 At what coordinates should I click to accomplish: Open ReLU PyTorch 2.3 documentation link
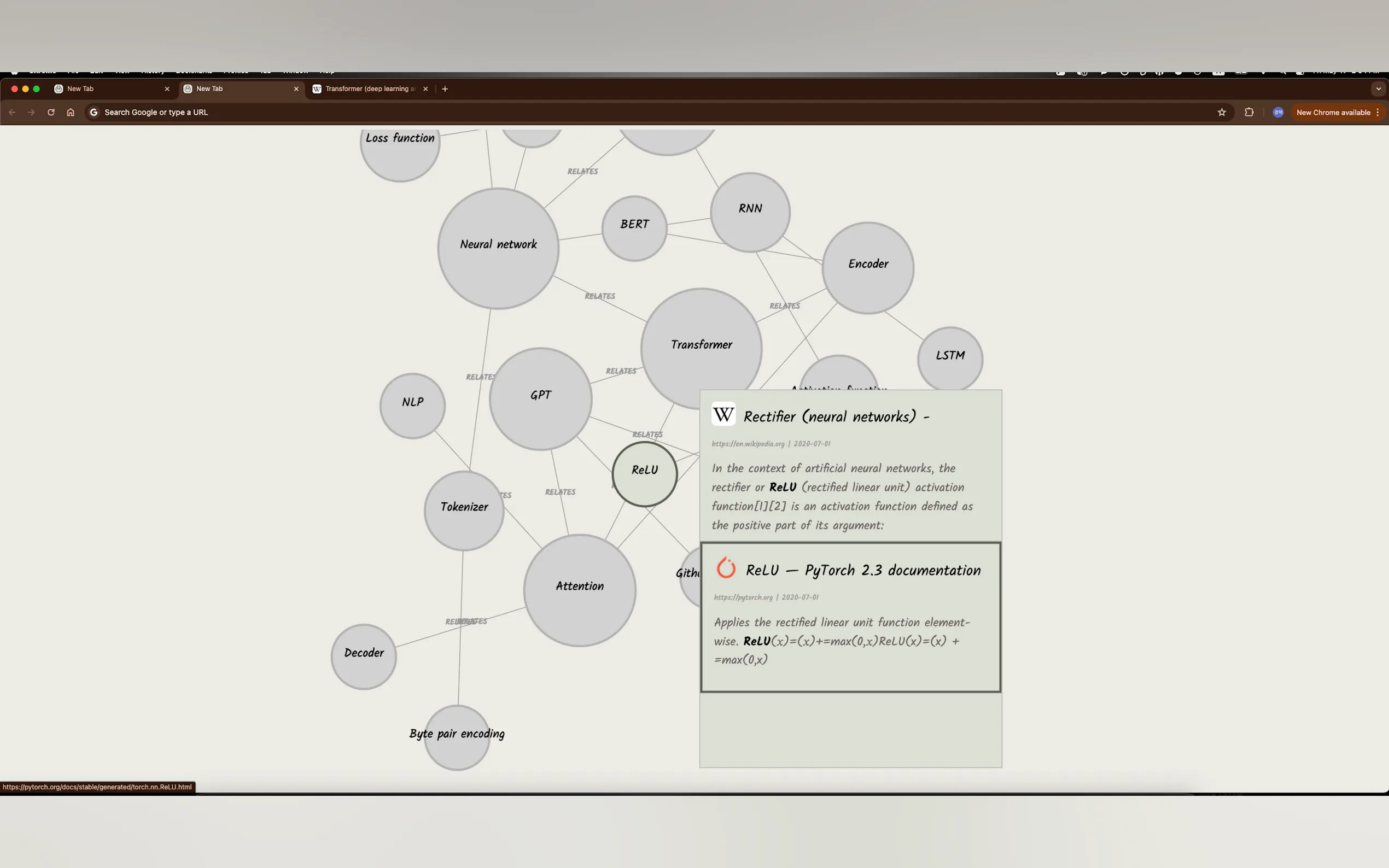(x=862, y=570)
